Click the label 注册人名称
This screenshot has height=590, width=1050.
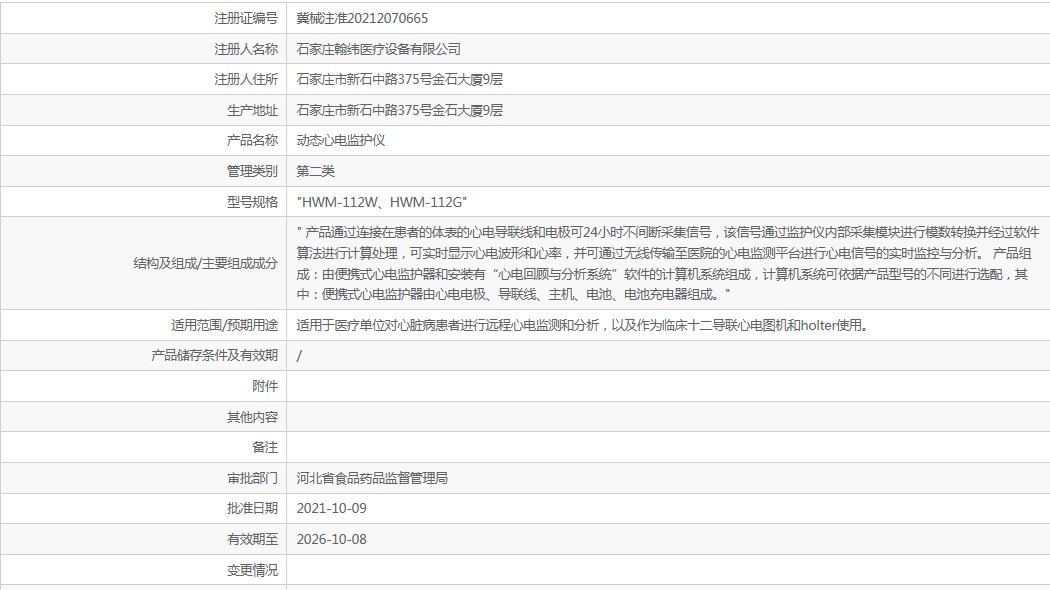[246, 50]
